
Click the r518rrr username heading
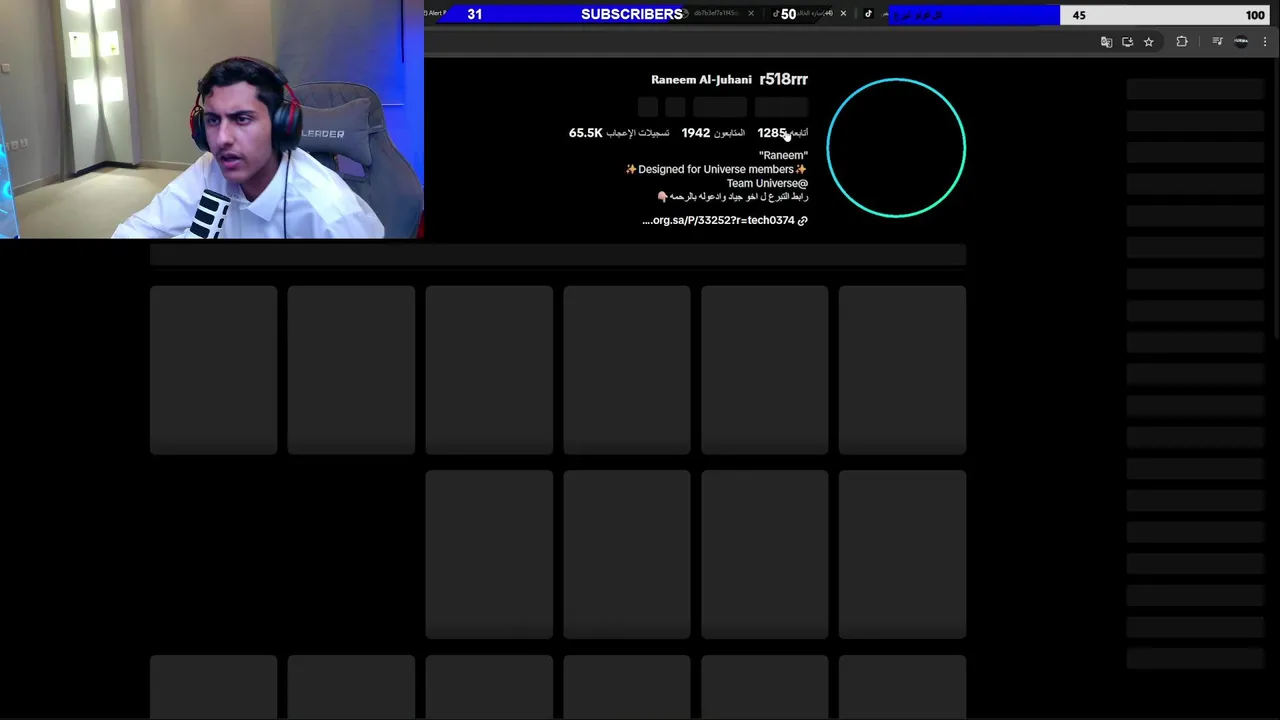tap(783, 79)
